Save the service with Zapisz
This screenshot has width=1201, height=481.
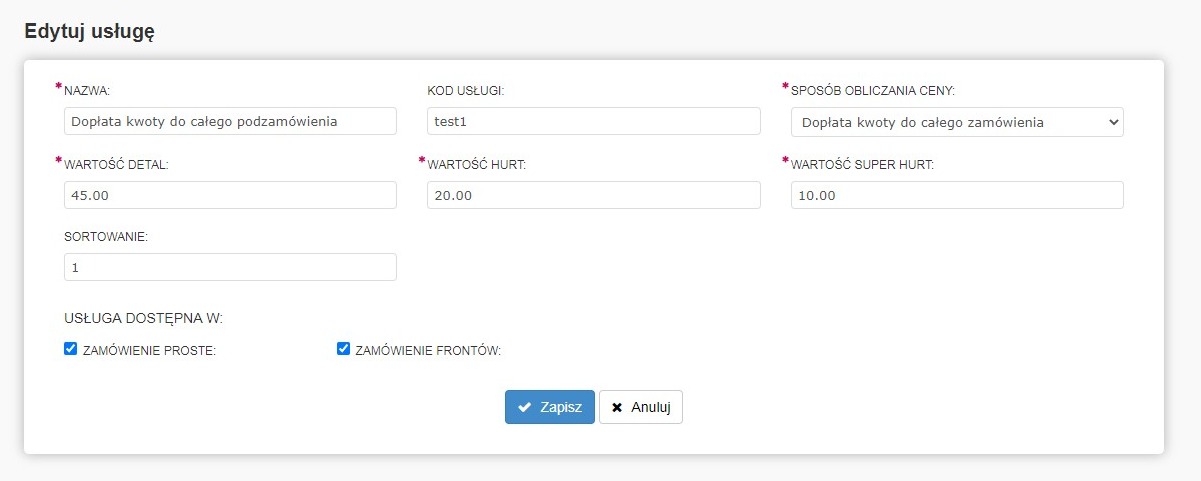tap(549, 407)
